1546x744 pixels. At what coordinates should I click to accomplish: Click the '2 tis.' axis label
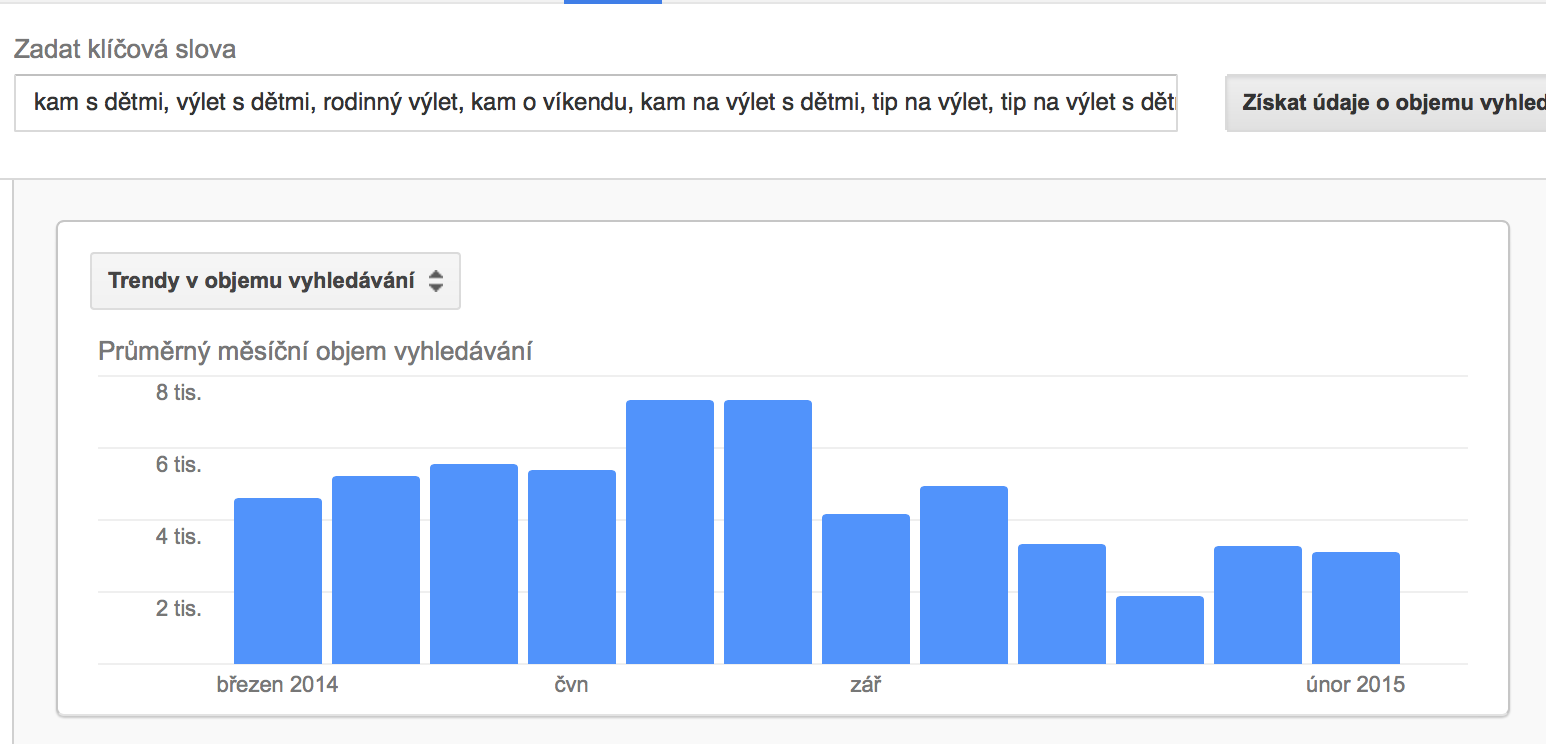178,609
